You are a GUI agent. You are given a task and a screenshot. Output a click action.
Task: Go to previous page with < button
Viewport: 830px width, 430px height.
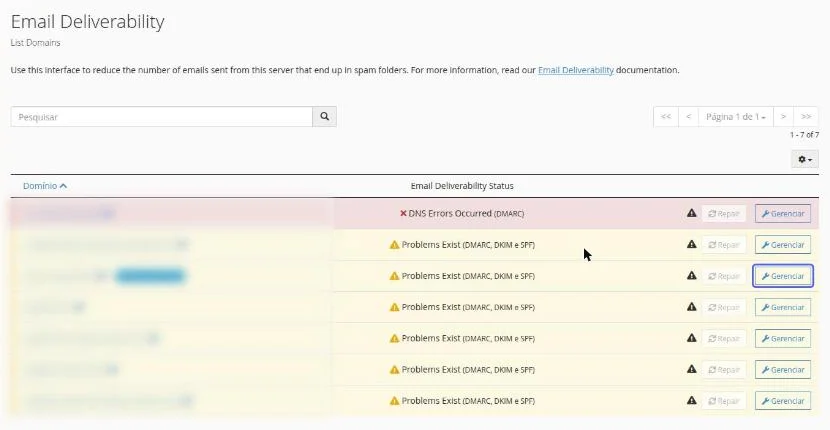688,117
